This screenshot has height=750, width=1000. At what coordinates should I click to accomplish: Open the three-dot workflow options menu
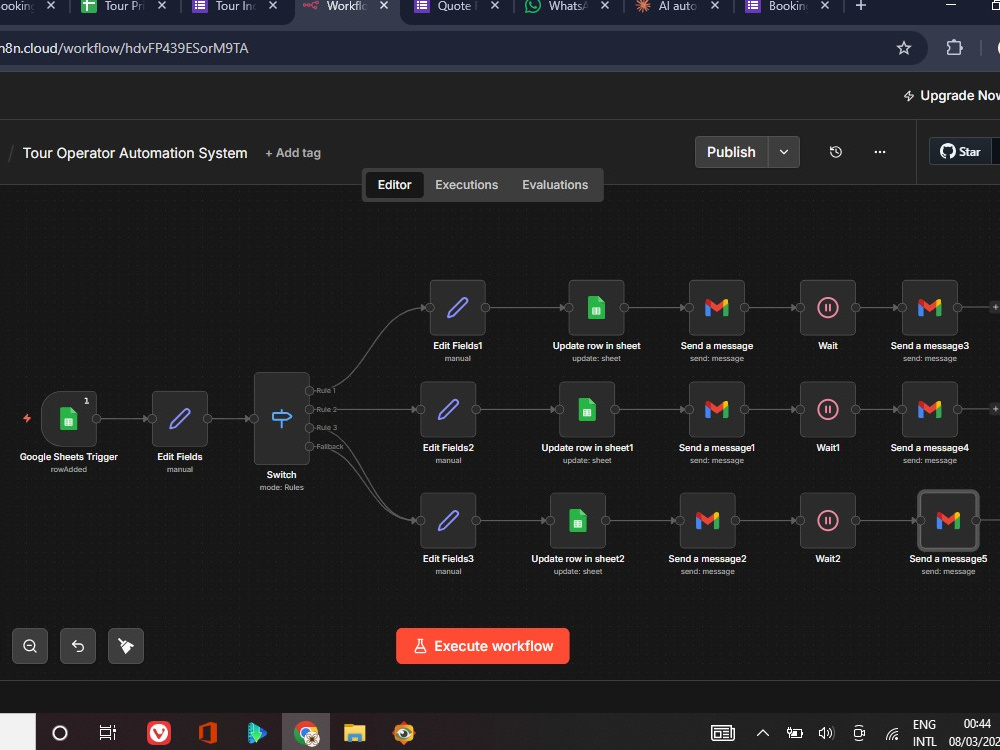880,152
